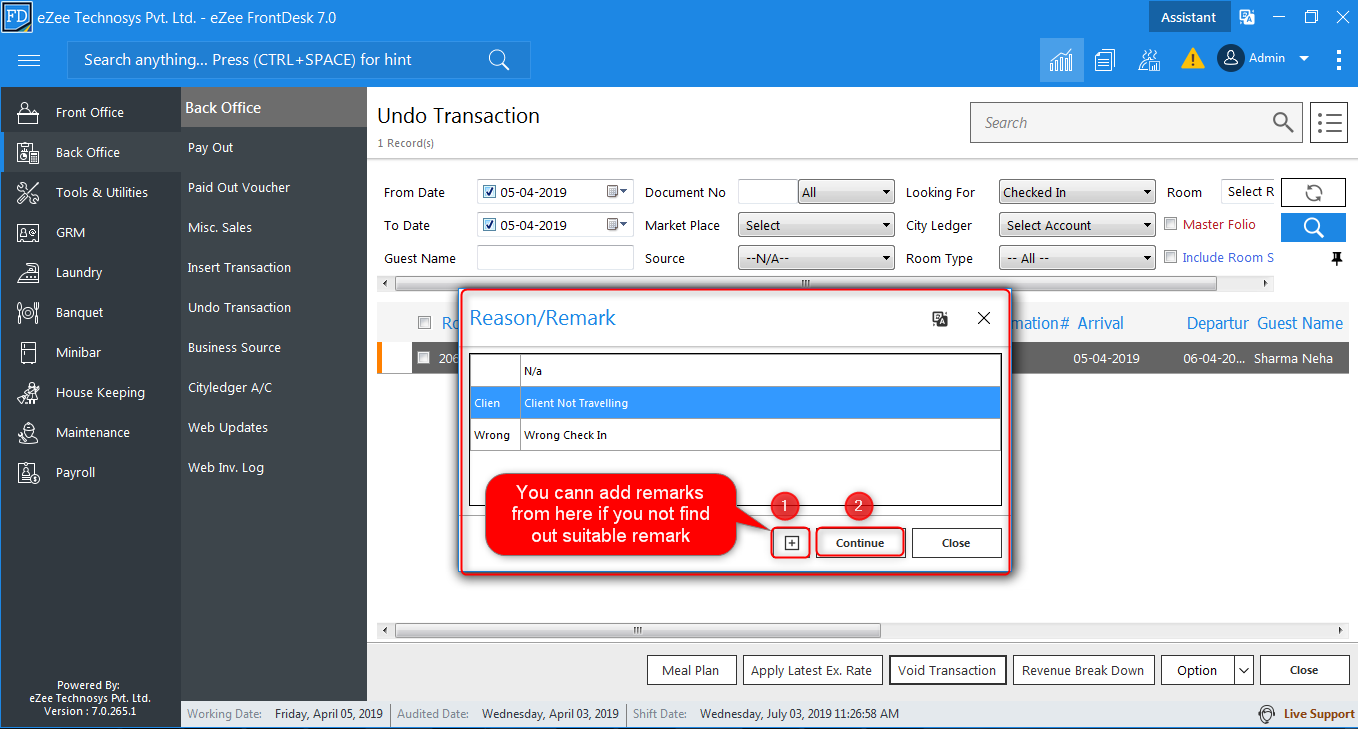The width and height of the screenshot is (1358, 729).
Task: Open Business Source menu item
Action: [x=235, y=347]
